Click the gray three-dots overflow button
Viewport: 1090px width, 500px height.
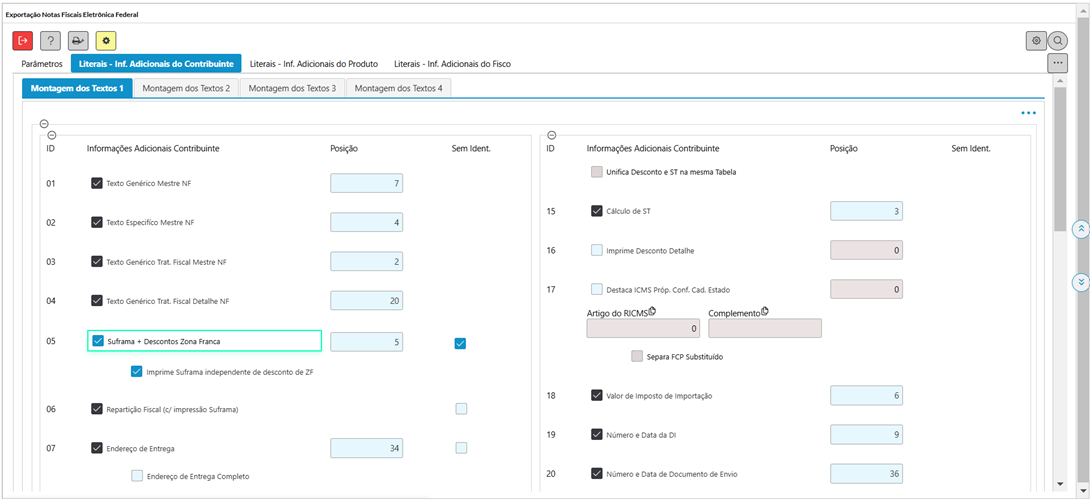[1057, 63]
